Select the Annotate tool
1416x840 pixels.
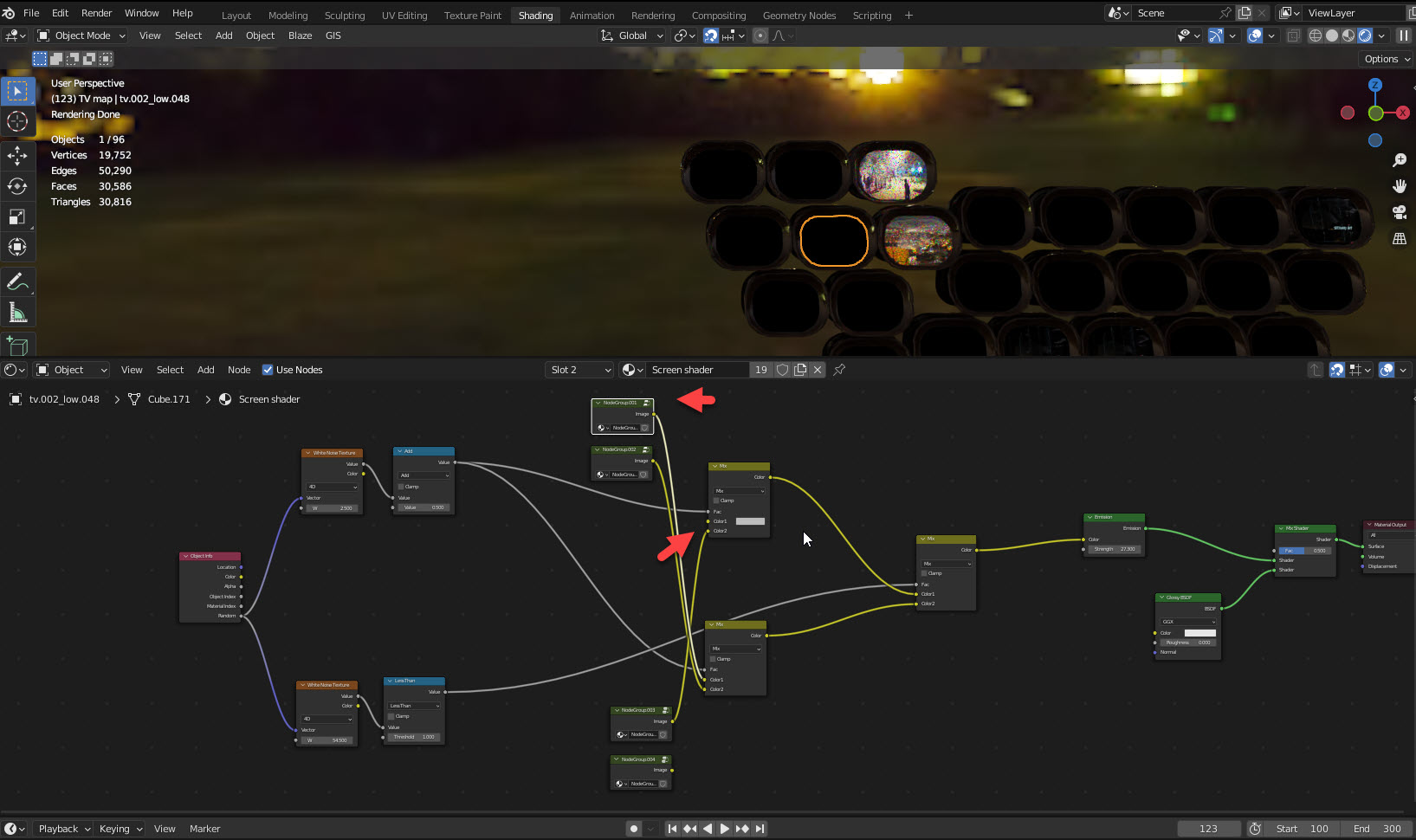(17, 281)
